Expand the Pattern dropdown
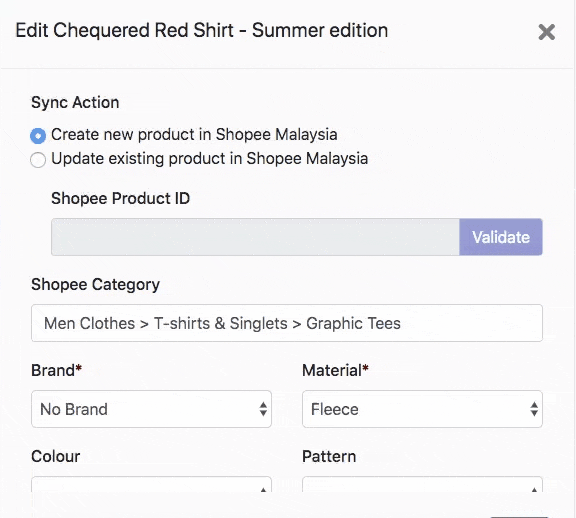The image size is (576, 518). point(422,484)
